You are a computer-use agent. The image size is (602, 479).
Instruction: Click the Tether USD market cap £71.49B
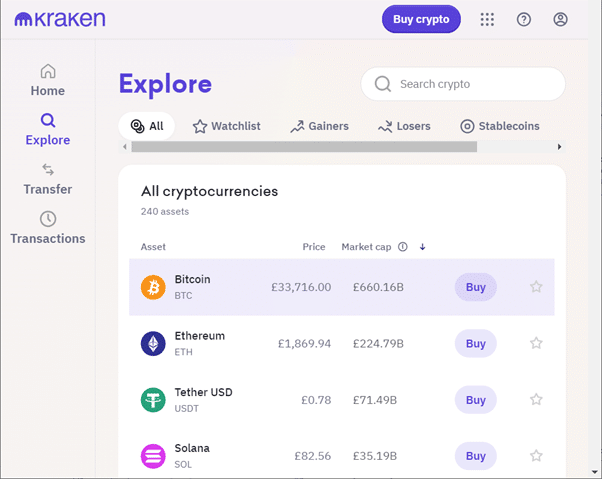click(x=375, y=400)
